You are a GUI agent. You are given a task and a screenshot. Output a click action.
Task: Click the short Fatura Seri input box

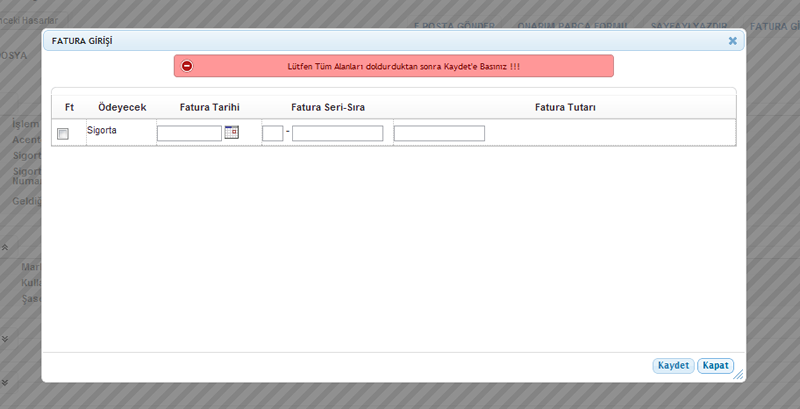[x=272, y=133]
